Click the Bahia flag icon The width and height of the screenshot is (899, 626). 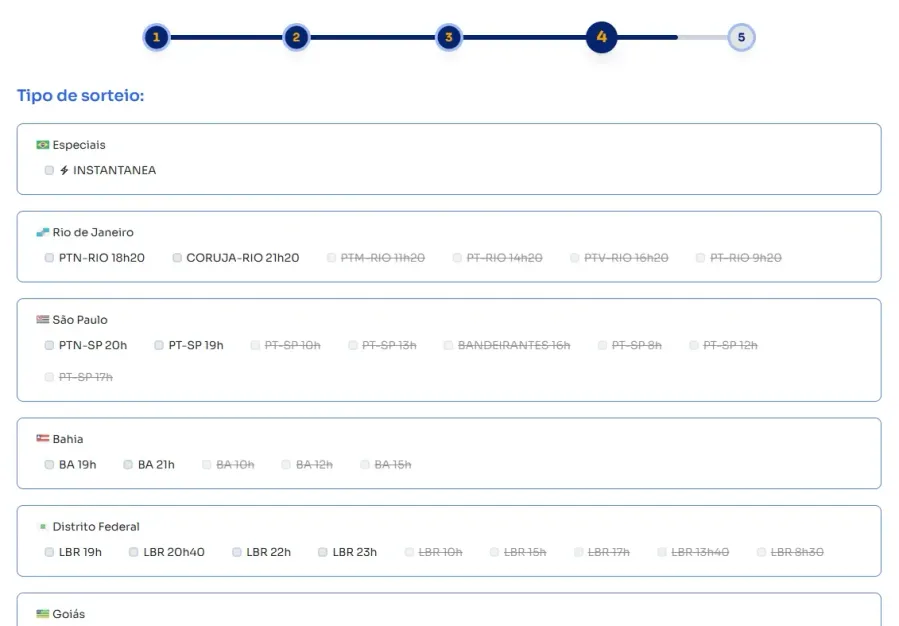(x=43, y=439)
